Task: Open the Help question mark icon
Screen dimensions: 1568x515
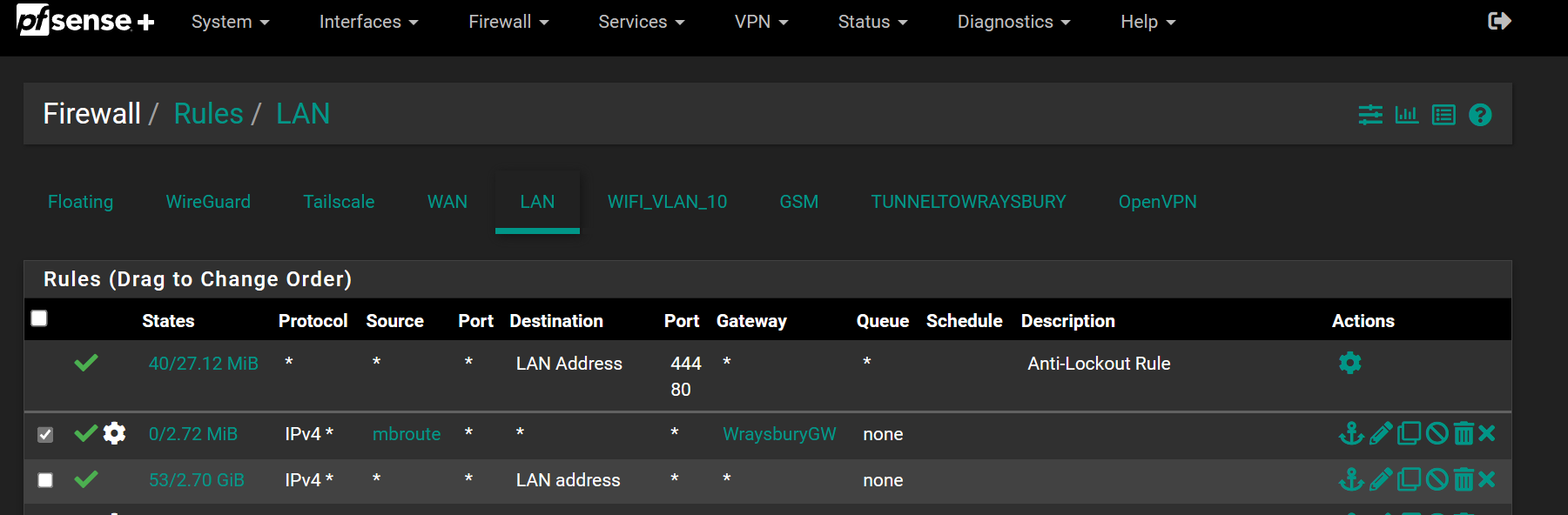Action: [1480, 115]
